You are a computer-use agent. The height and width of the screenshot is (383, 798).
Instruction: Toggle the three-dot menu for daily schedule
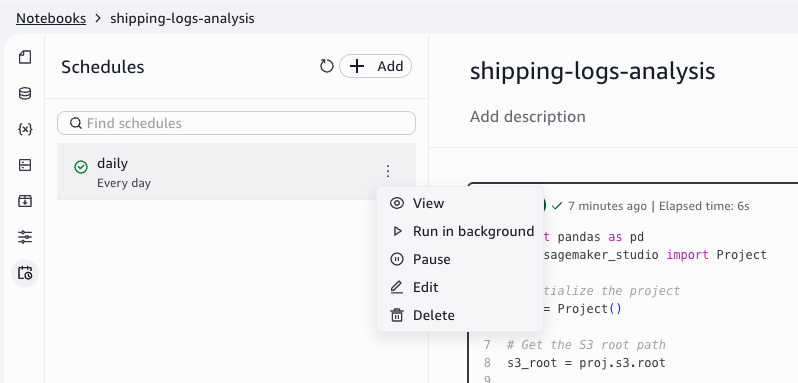388,171
